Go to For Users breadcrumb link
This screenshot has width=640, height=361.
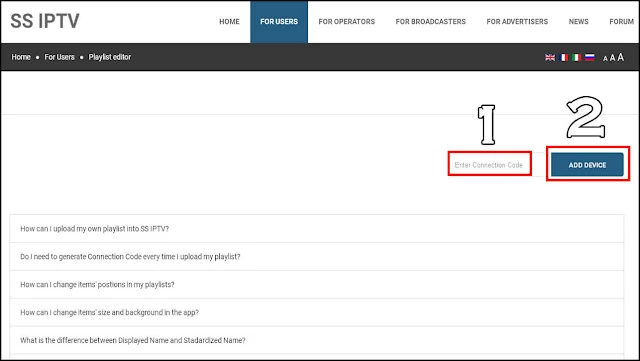click(x=60, y=57)
